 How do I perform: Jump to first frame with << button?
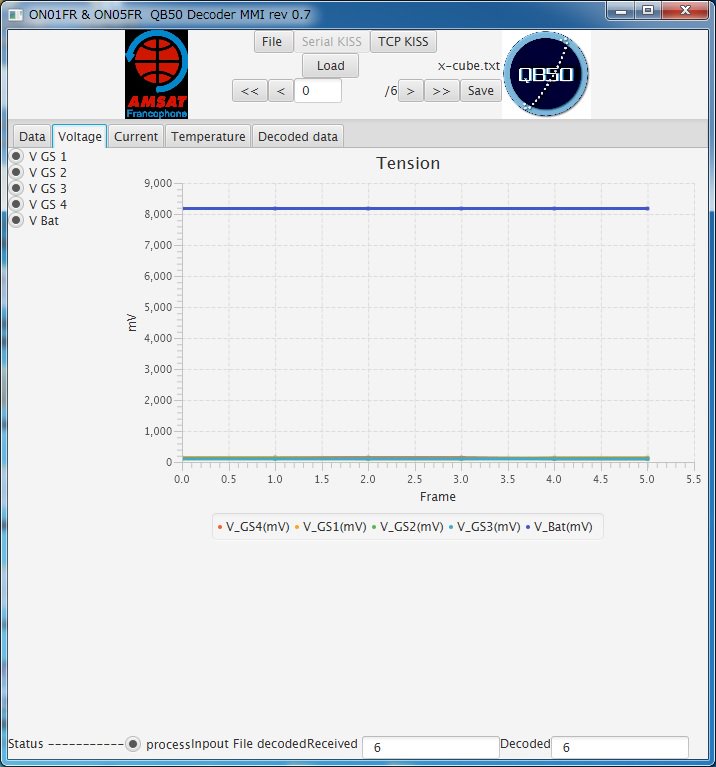(x=249, y=91)
